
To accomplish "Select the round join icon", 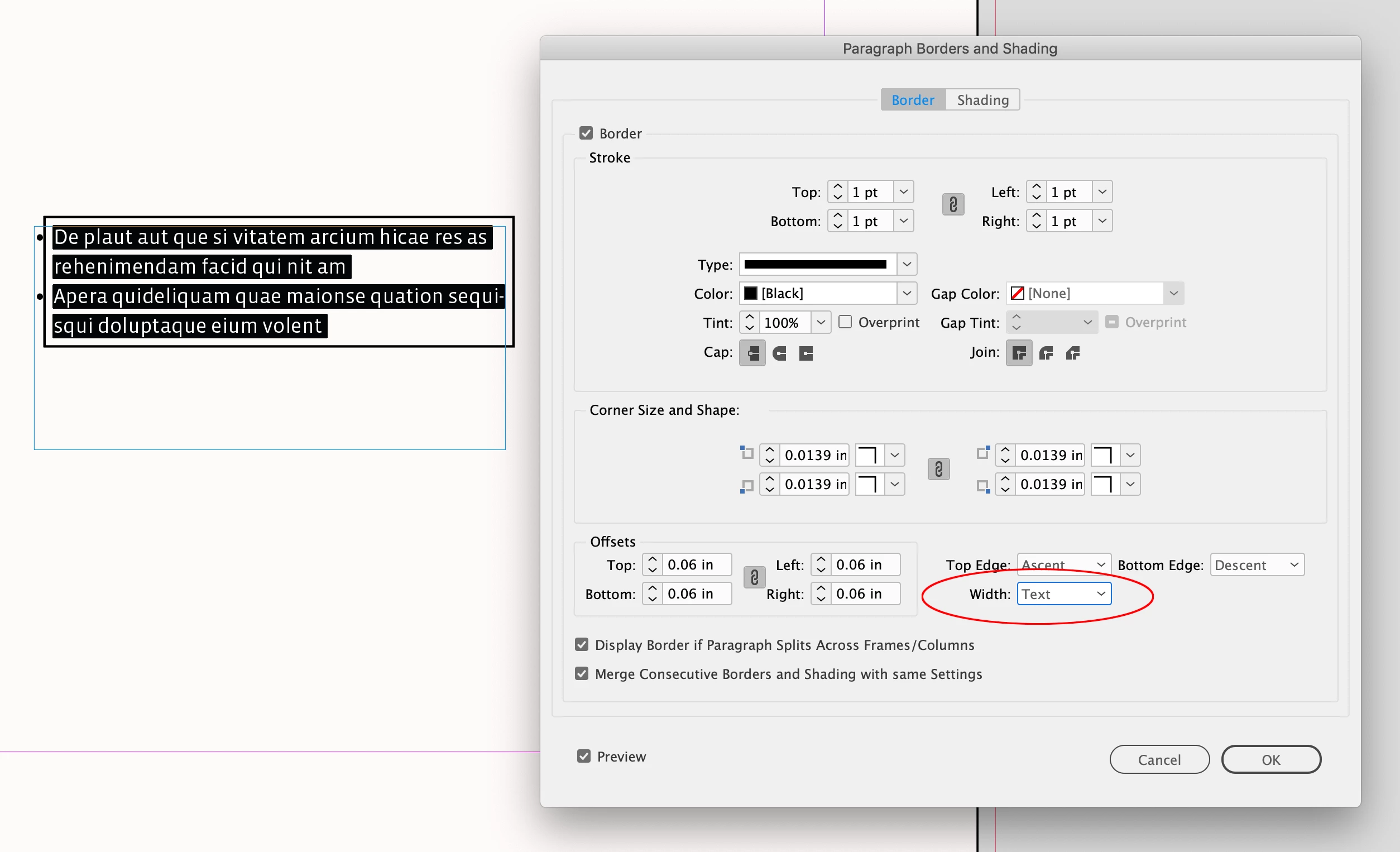I will coord(1046,353).
